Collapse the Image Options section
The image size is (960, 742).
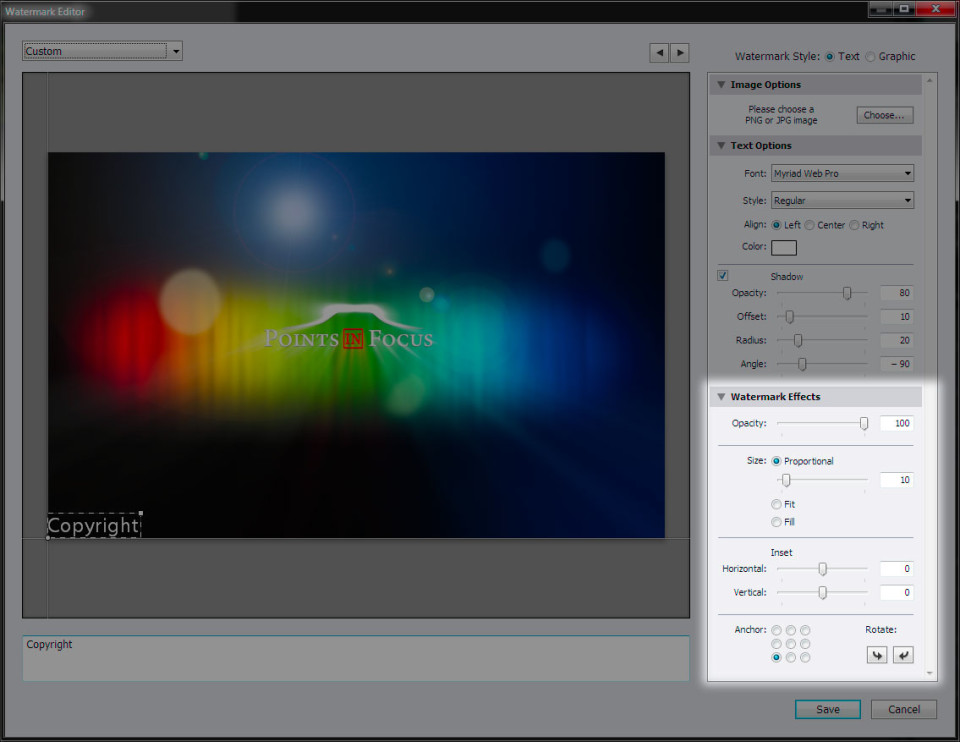(721, 84)
